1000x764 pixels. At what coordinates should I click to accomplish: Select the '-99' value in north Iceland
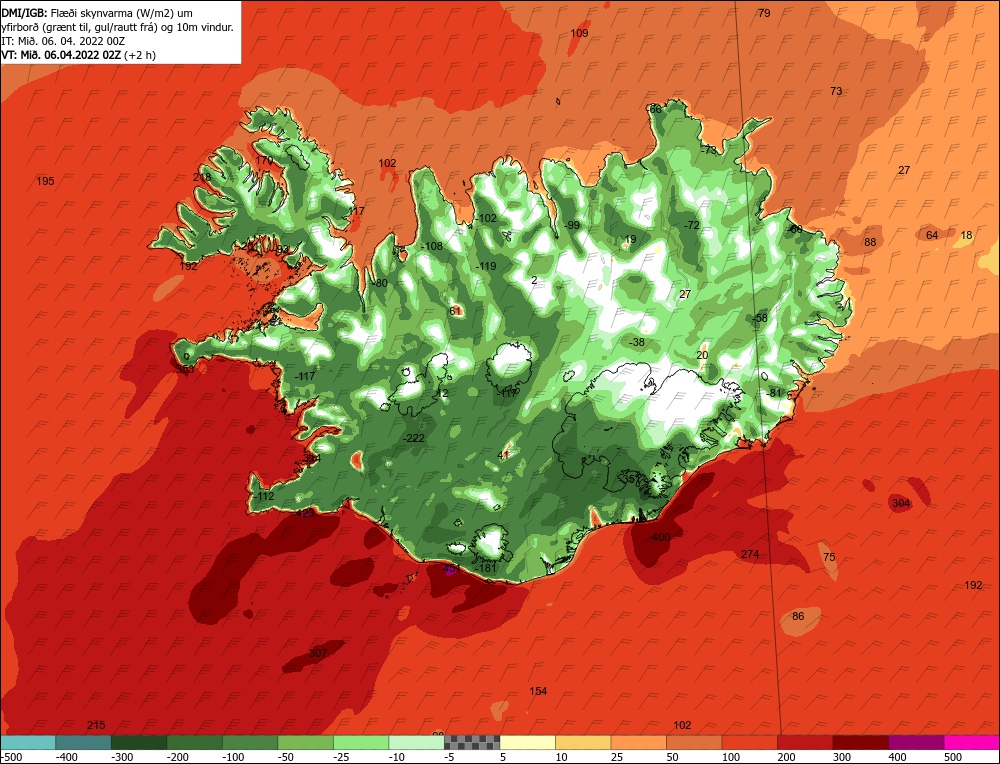[x=572, y=225]
